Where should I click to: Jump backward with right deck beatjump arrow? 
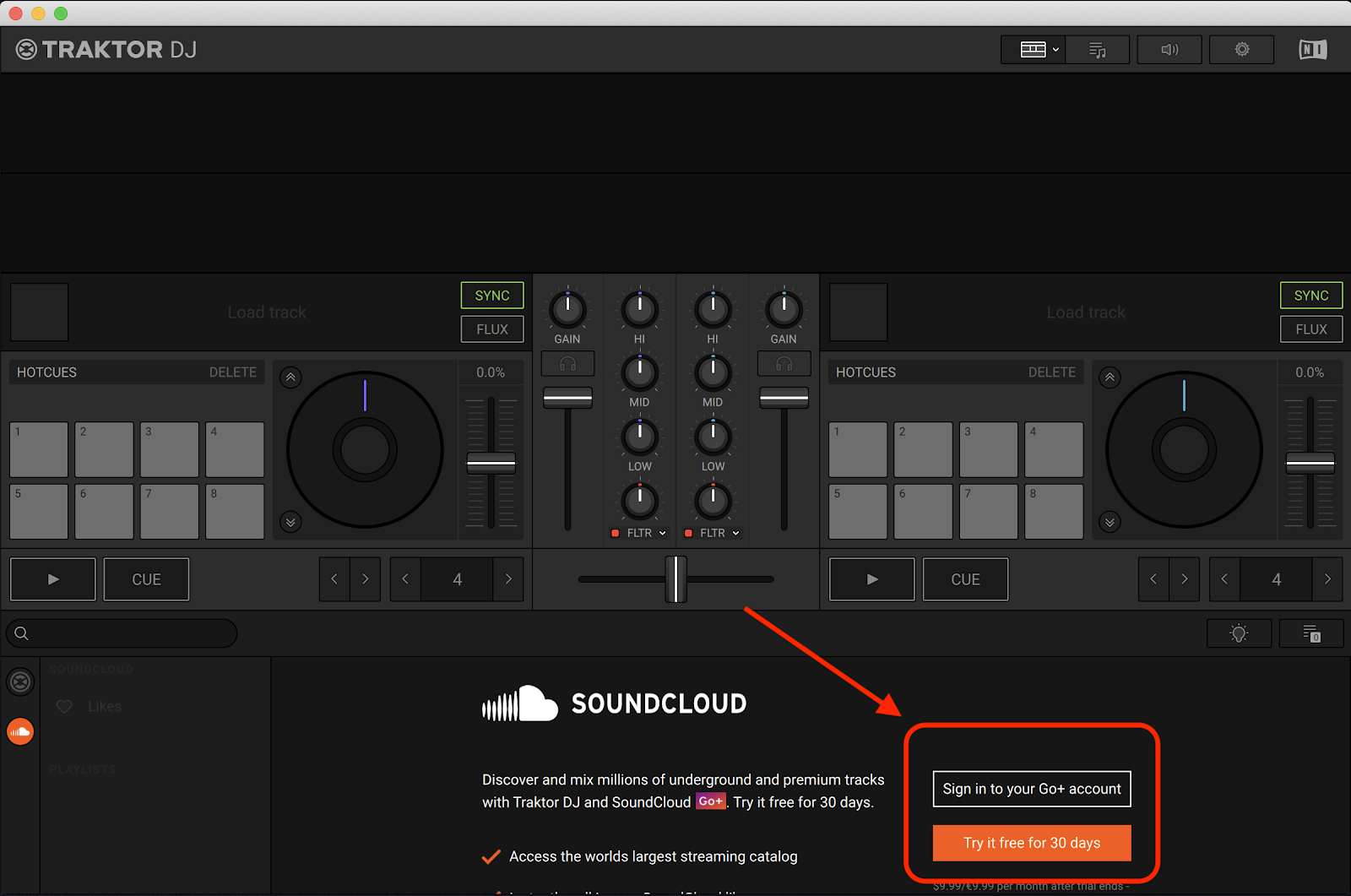(1153, 579)
